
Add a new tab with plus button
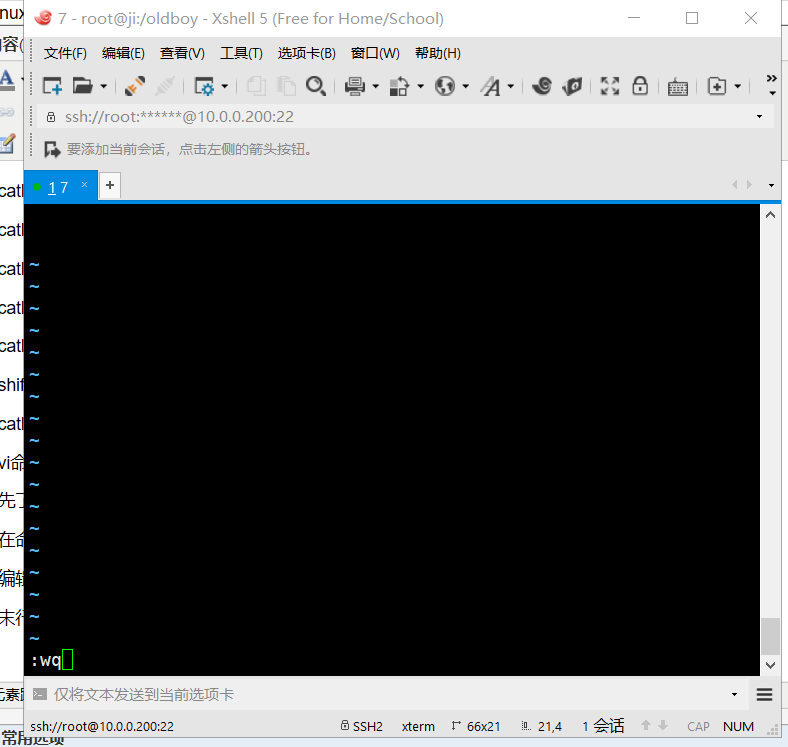tap(110, 185)
